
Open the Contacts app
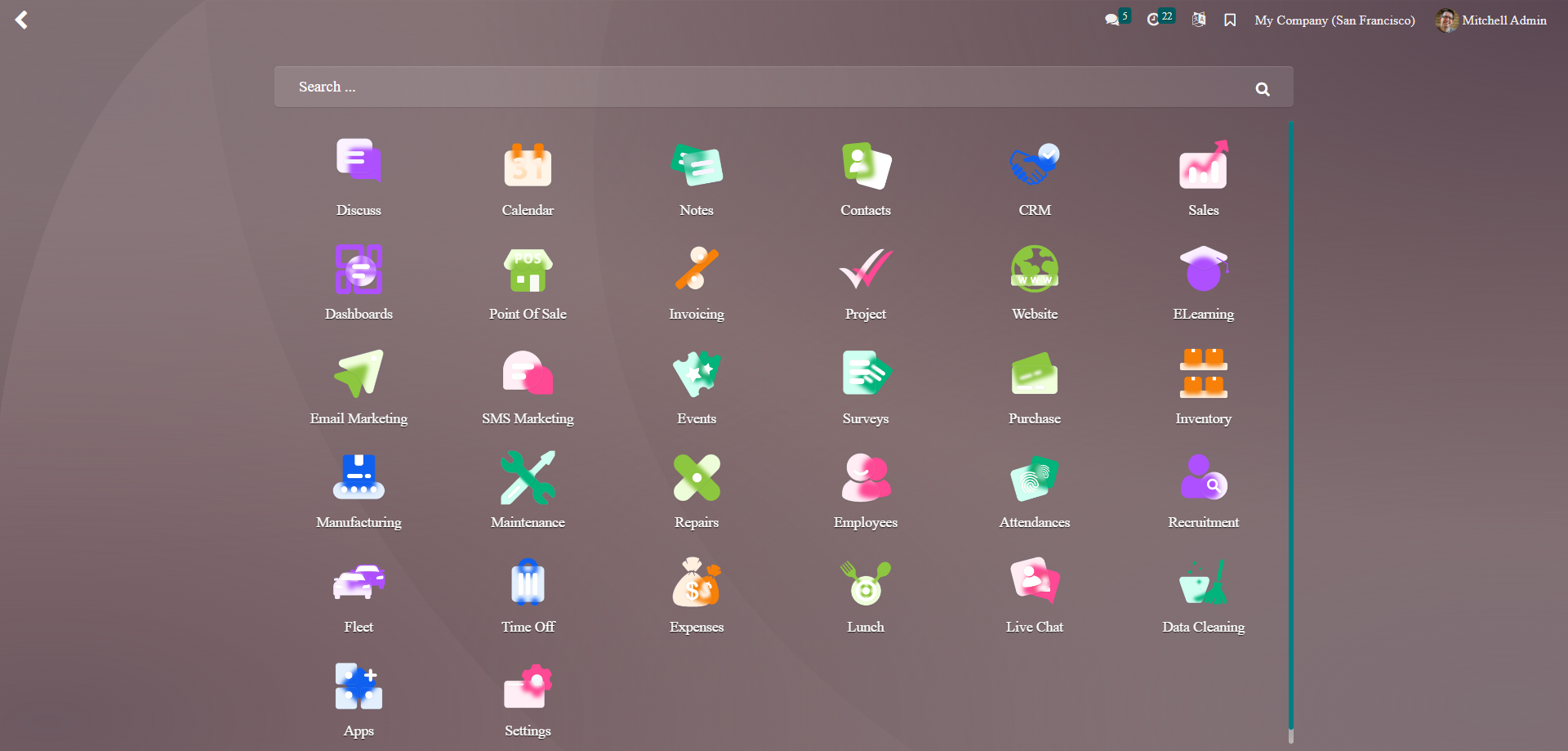coord(866,177)
